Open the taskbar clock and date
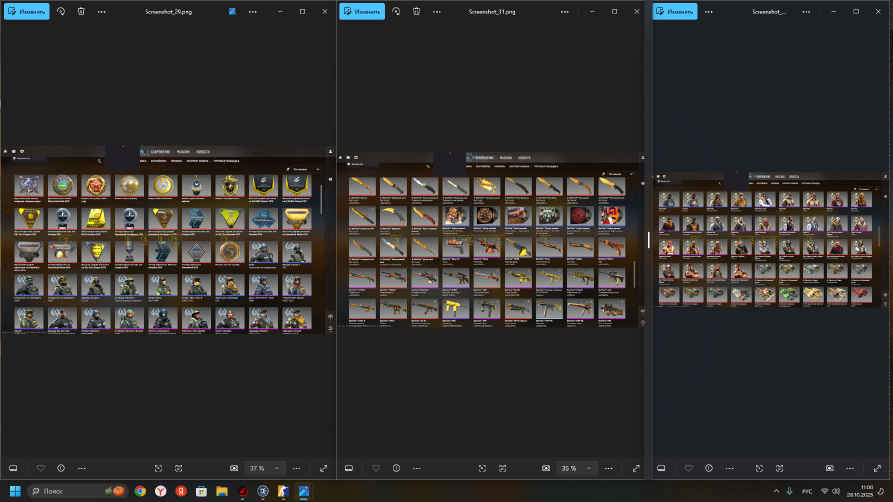 coord(859,491)
